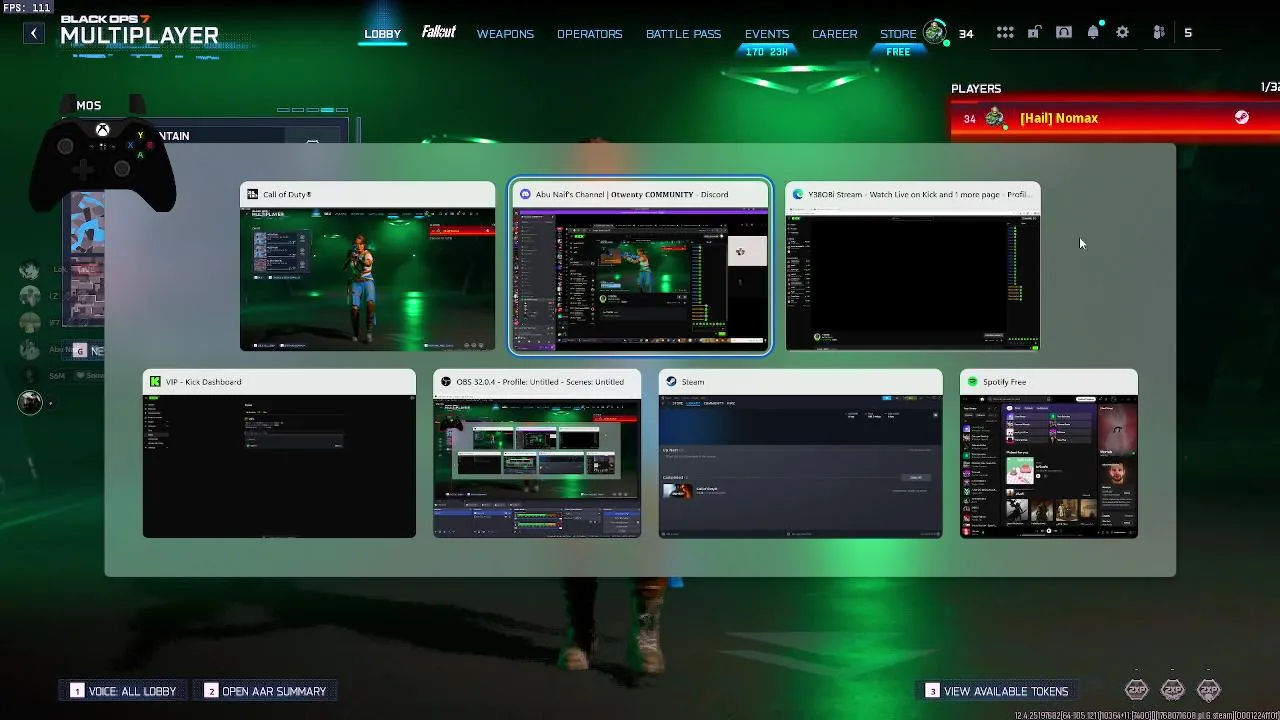Click the icon between padlock and bell
1280x720 pixels.
click(1064, 33)
